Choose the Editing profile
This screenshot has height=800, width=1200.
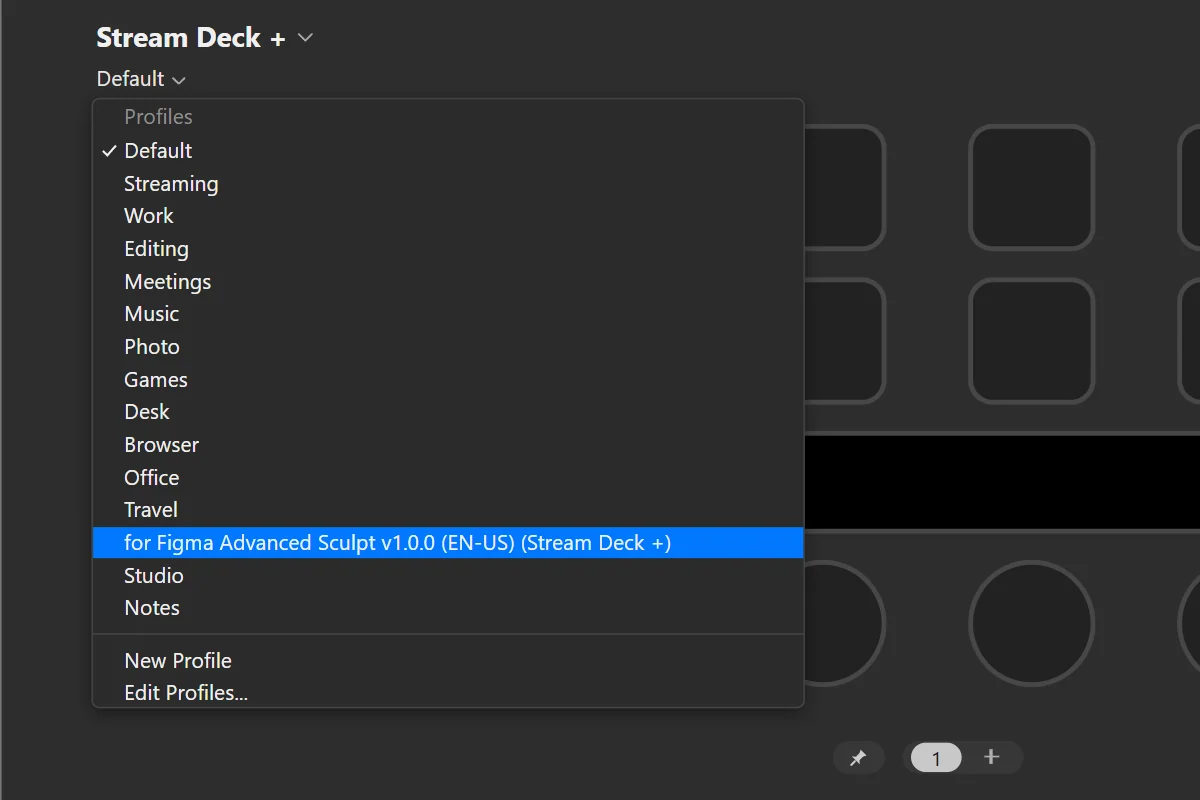pyautogui.click(x=448, y=249)
